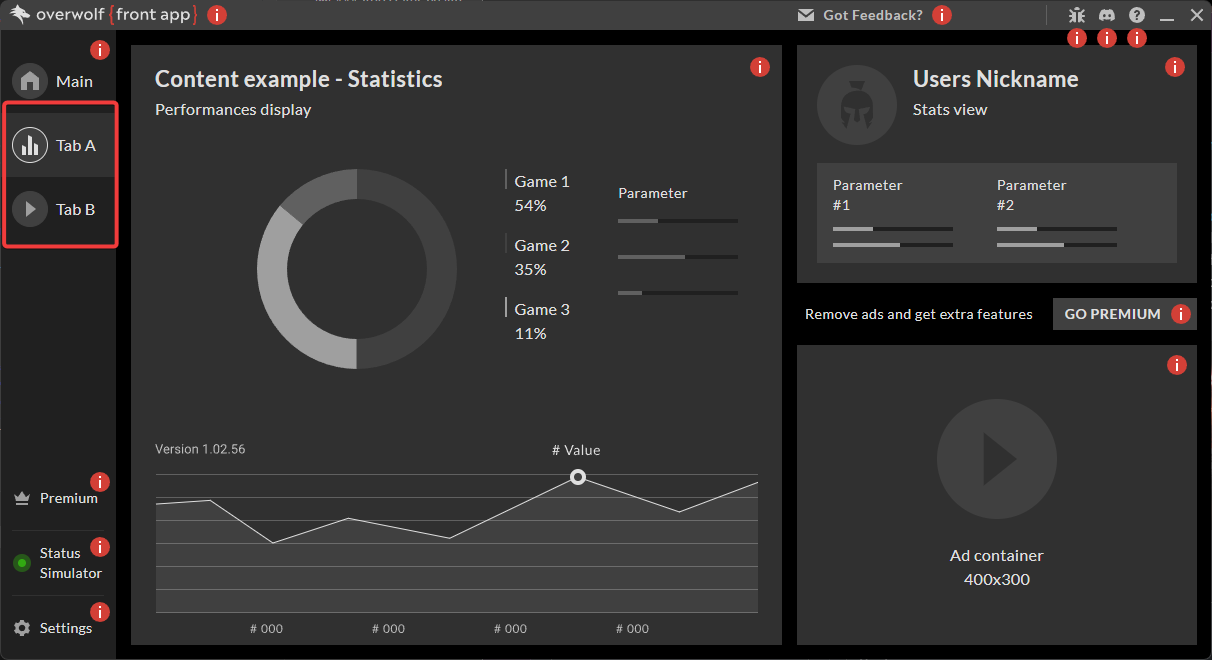
Task: Click the GO PREMIUM button
Action: pyautogui.click(x=1113, y=314)
